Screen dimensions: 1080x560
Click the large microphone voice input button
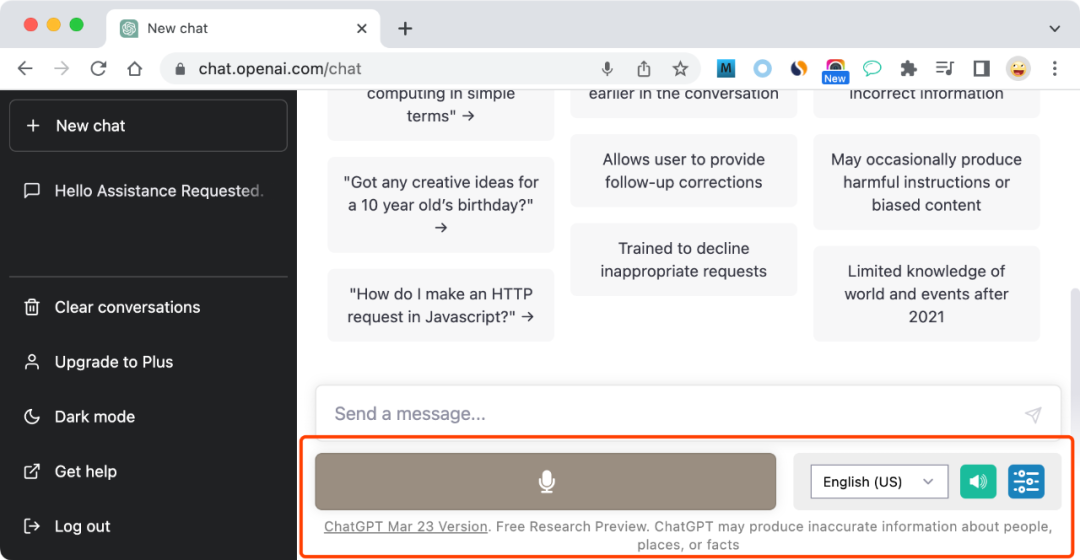click(x=546, y=481)
